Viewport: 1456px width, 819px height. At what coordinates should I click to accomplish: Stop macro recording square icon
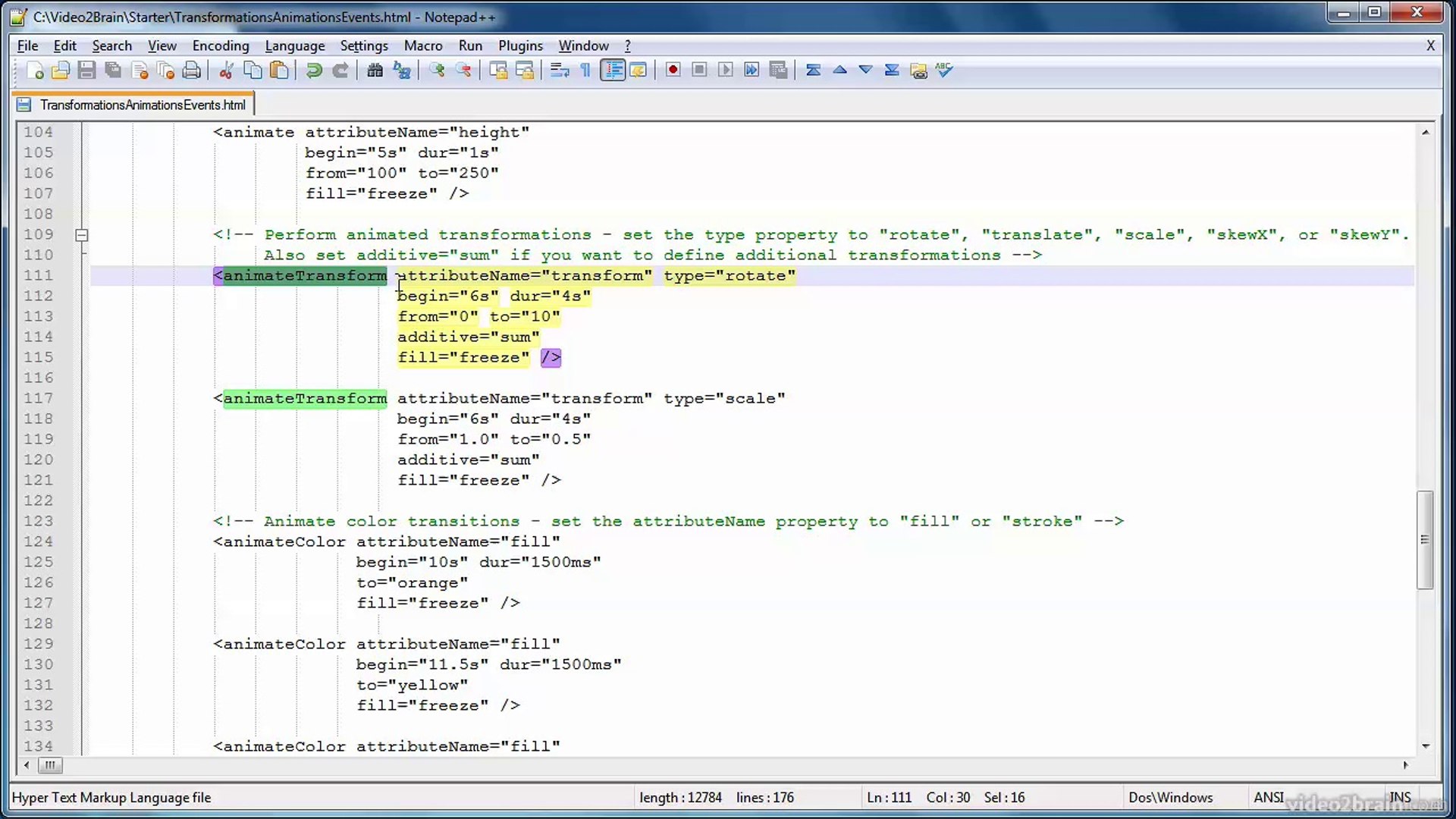699,71
